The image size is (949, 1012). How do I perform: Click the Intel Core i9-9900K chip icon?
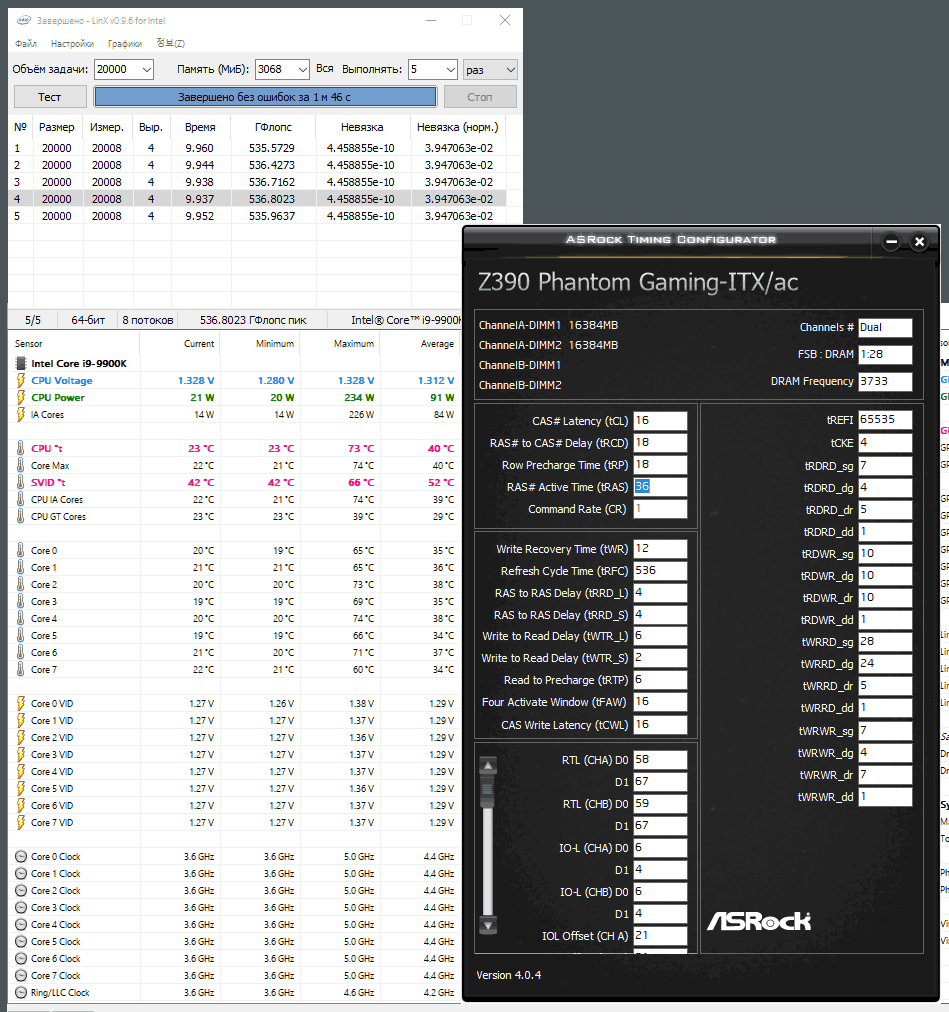(21, 363)
